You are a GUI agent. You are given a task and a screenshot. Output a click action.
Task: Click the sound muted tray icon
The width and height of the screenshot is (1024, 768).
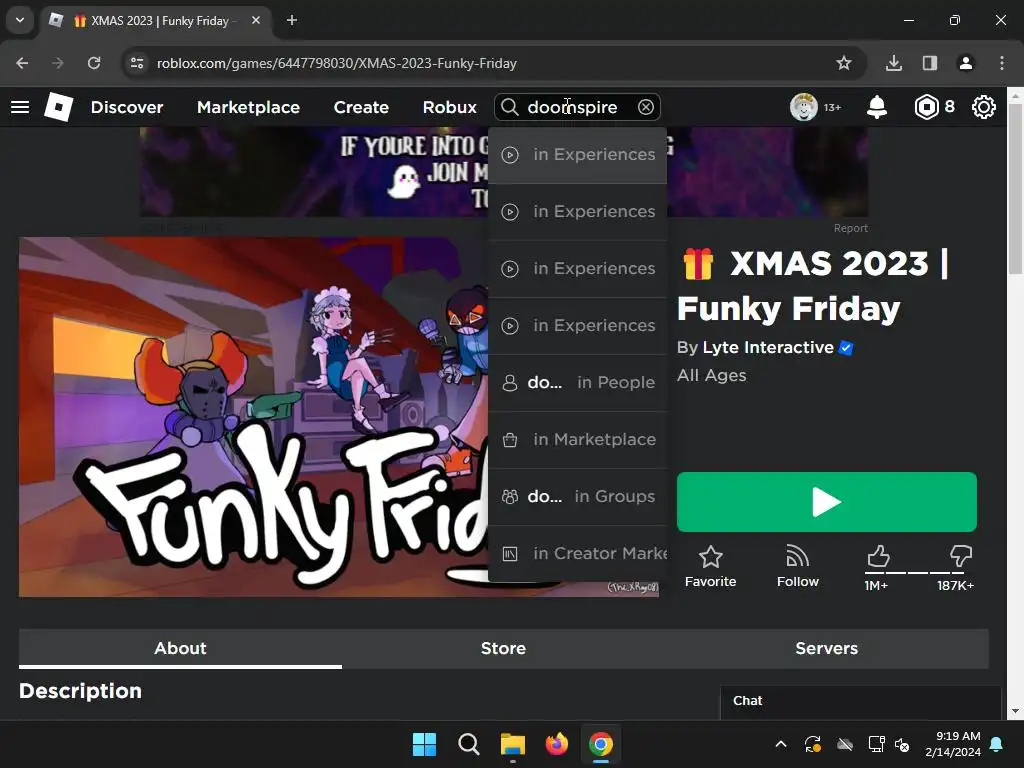click(902, 744)
